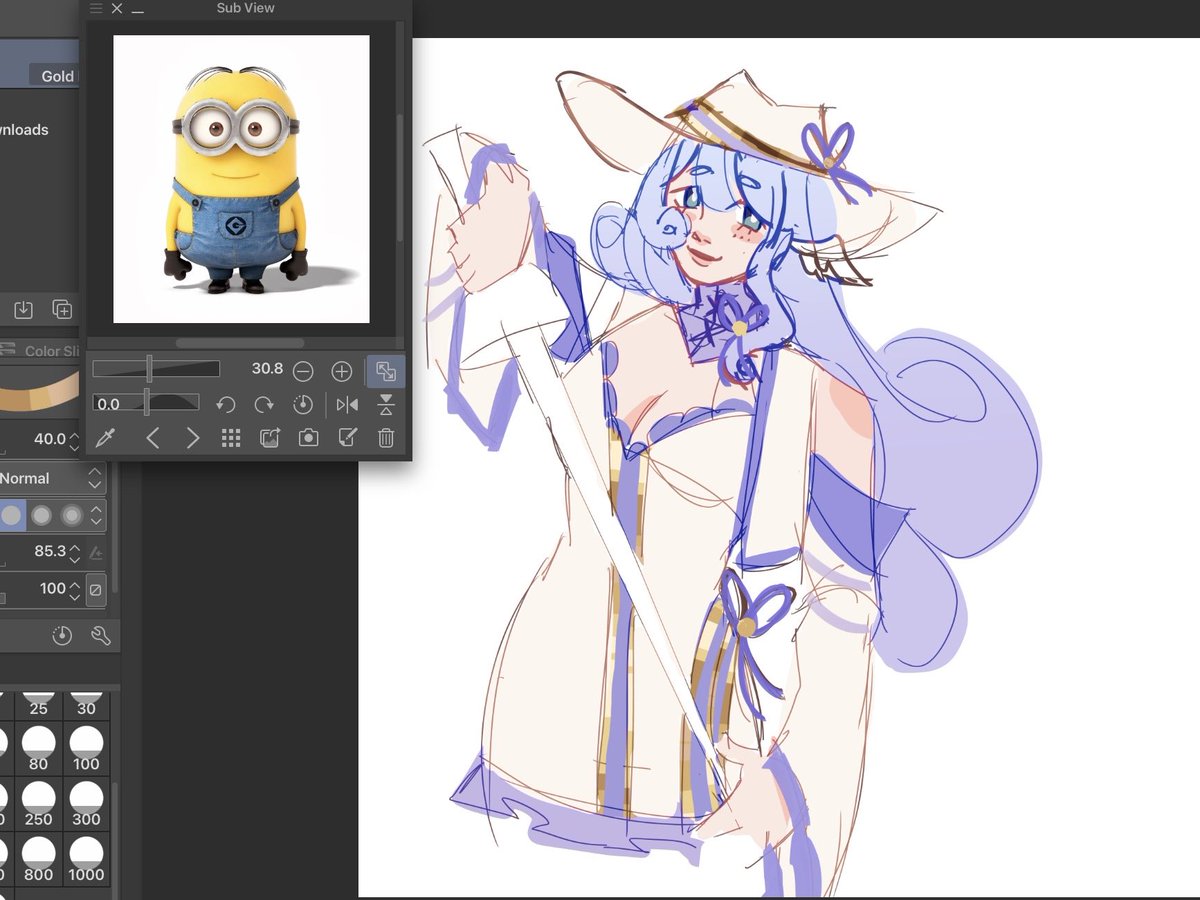Import an image into Sub View

coord(269,438)
